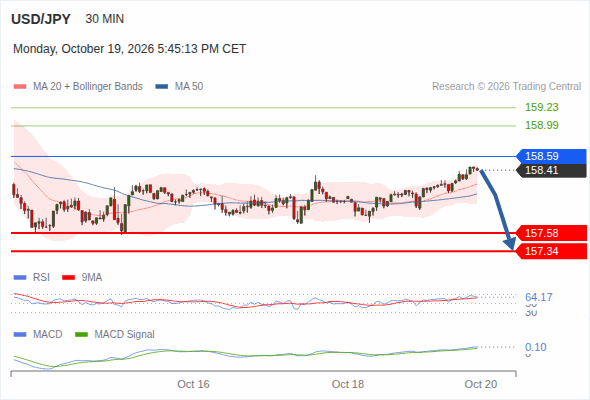590x400 pixels.
Task: Click the black 158.41 current price tag
Action: (x=551, y=170)
